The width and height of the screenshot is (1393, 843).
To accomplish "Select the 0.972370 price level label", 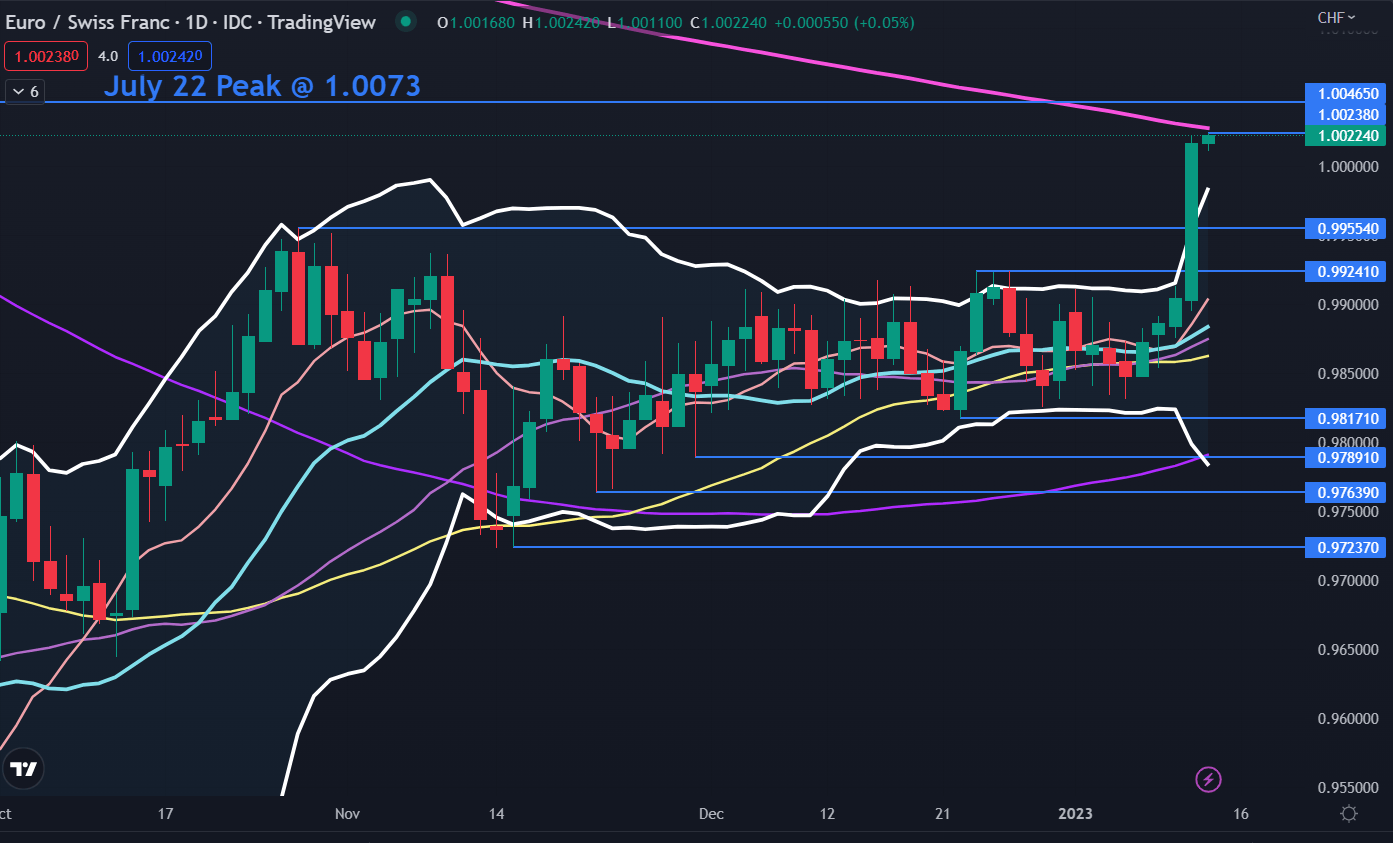I will point(1347,547).
